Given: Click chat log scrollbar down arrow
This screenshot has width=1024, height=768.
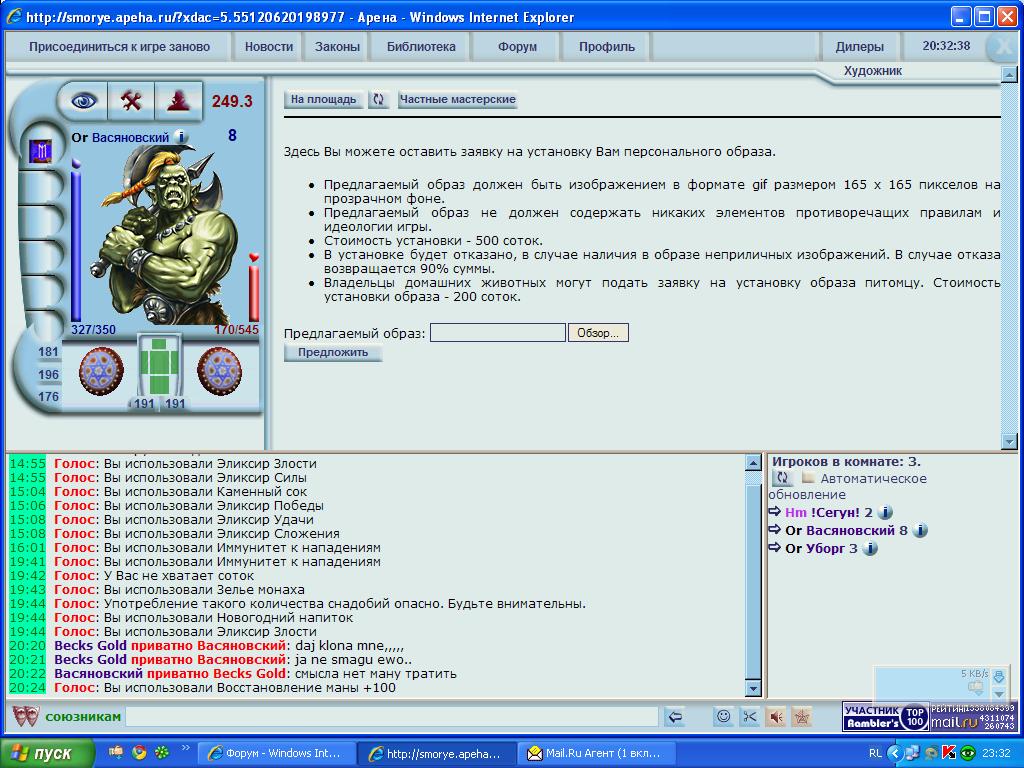Looking at the screenshot, I should (x=753, y=688).
